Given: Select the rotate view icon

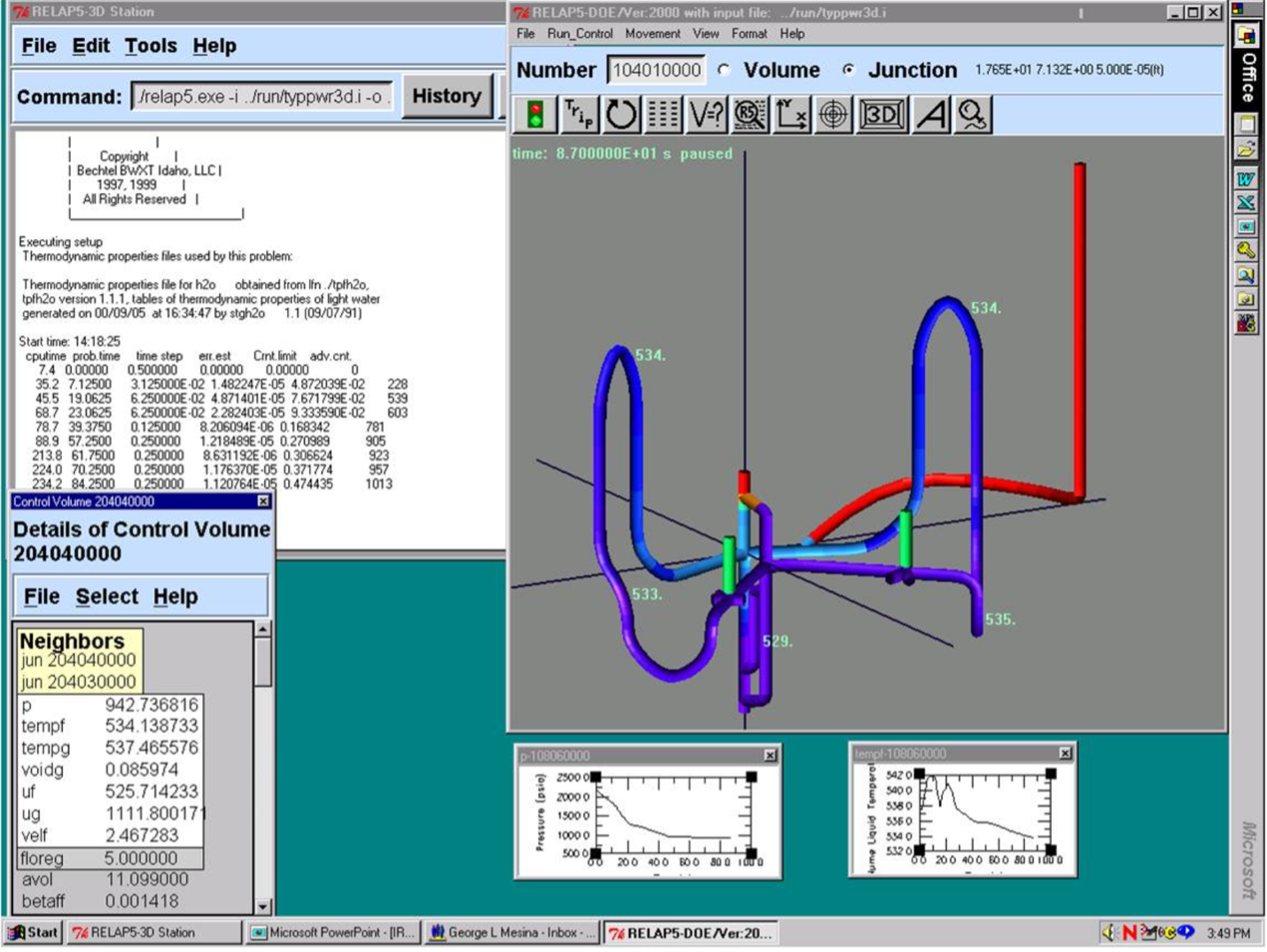Looking at the screenshot, I should point(620,113).
